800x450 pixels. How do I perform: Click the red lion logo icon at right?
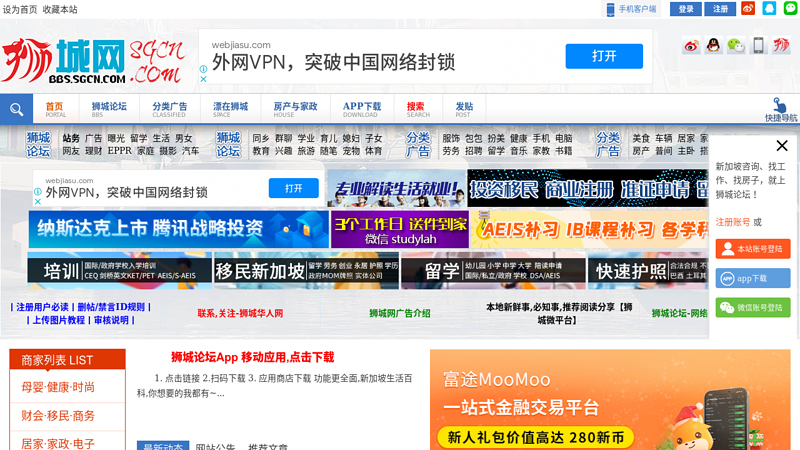tap(781, 46)
